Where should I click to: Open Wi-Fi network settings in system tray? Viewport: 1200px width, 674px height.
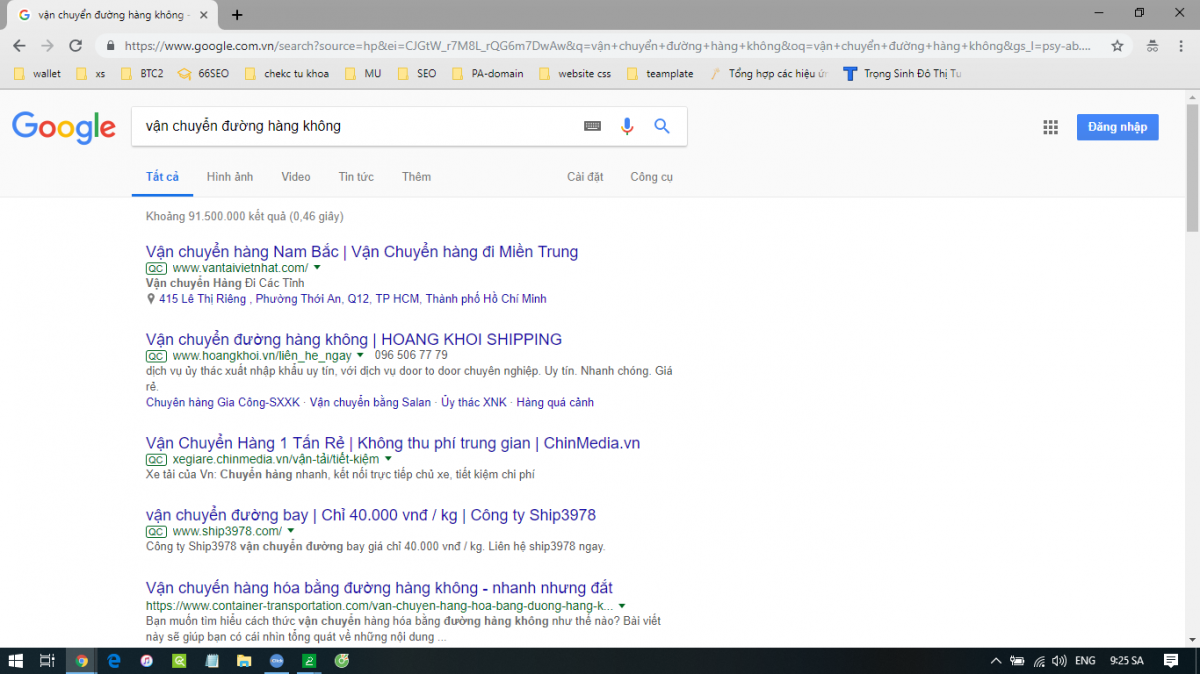1040,660
